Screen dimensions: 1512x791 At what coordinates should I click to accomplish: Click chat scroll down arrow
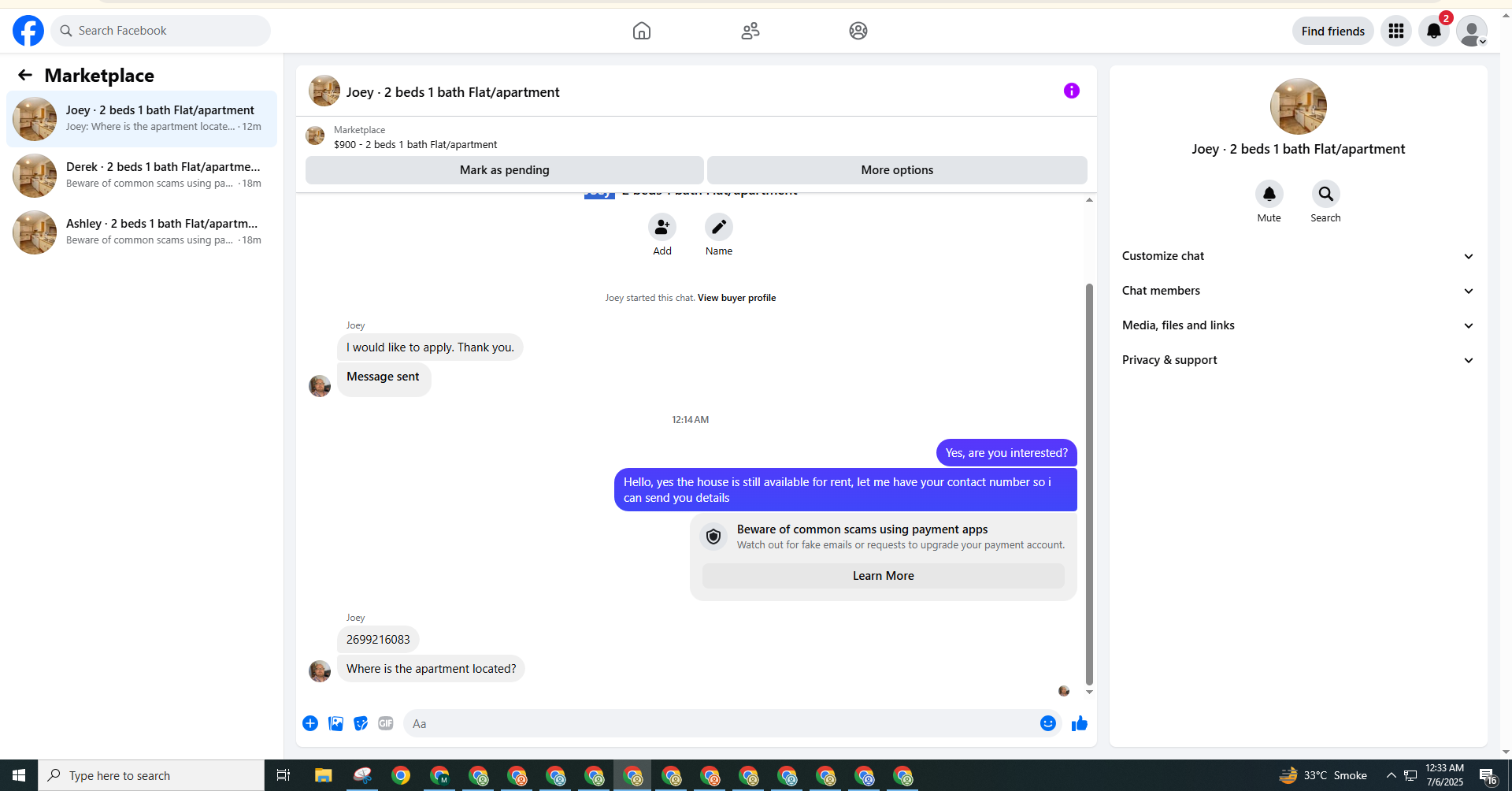(x=1089, y=692)
